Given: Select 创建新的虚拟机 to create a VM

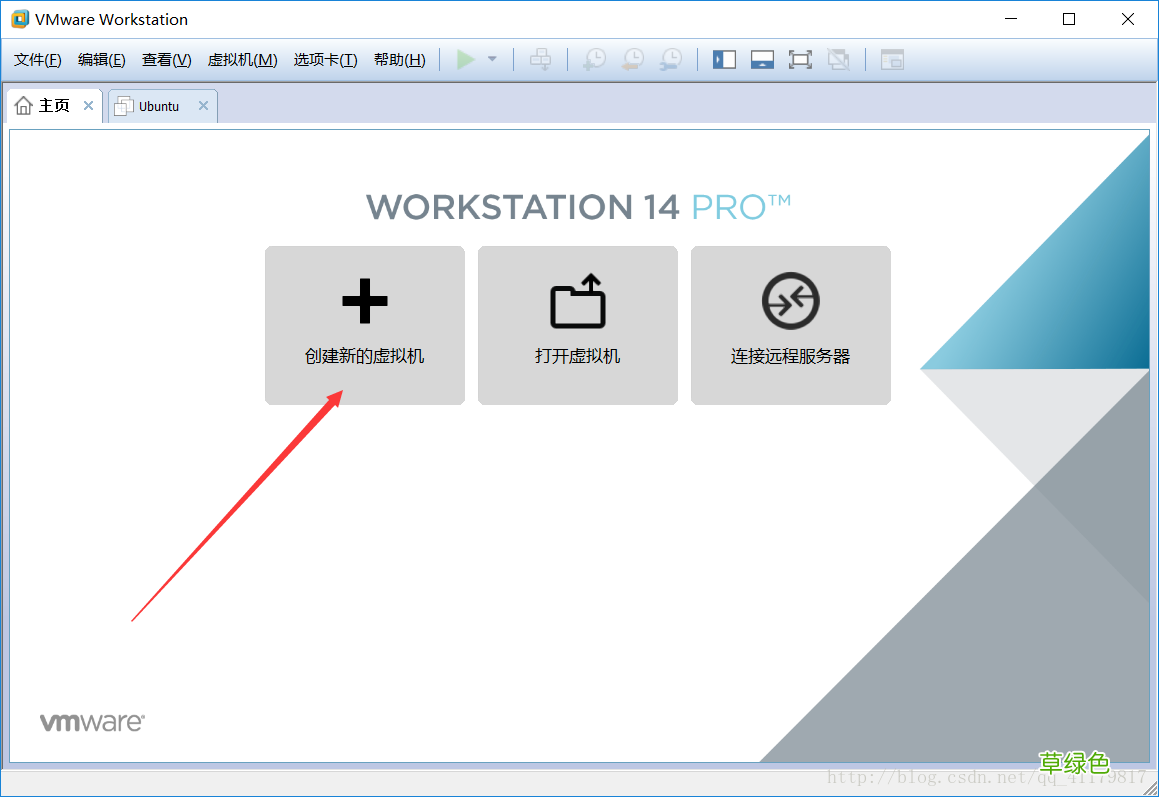Looking at the screenshot, I should (364, 325).
